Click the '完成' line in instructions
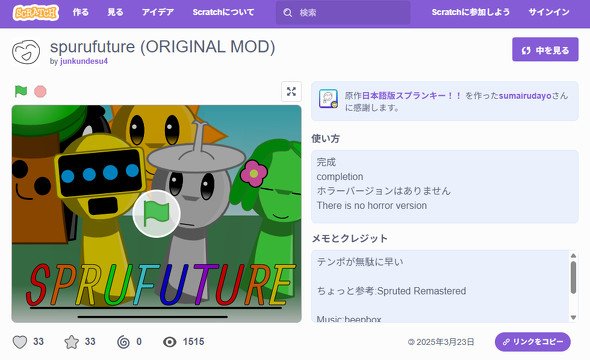Screen dimensions: 590x360 click(x=326, y=162)
